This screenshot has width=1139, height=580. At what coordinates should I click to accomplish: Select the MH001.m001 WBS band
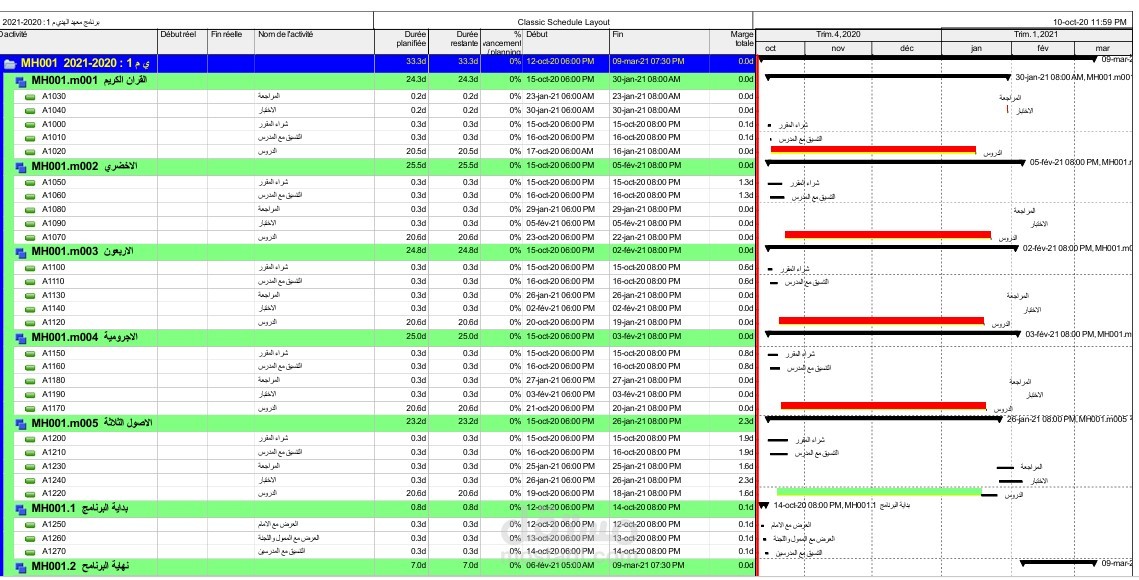click(x=380, y=80)
